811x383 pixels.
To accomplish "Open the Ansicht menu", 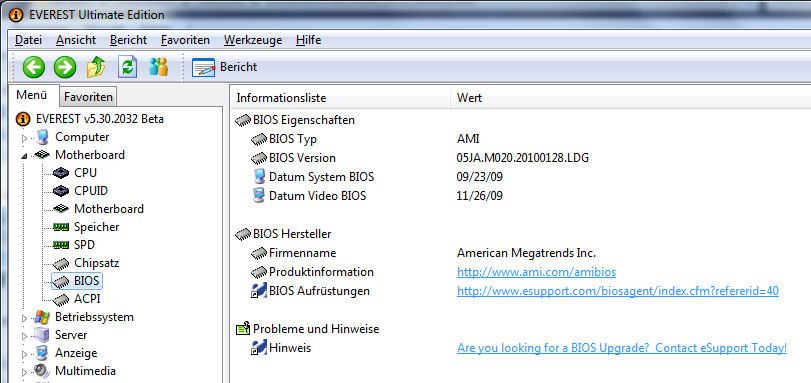I will pos(76,40).
